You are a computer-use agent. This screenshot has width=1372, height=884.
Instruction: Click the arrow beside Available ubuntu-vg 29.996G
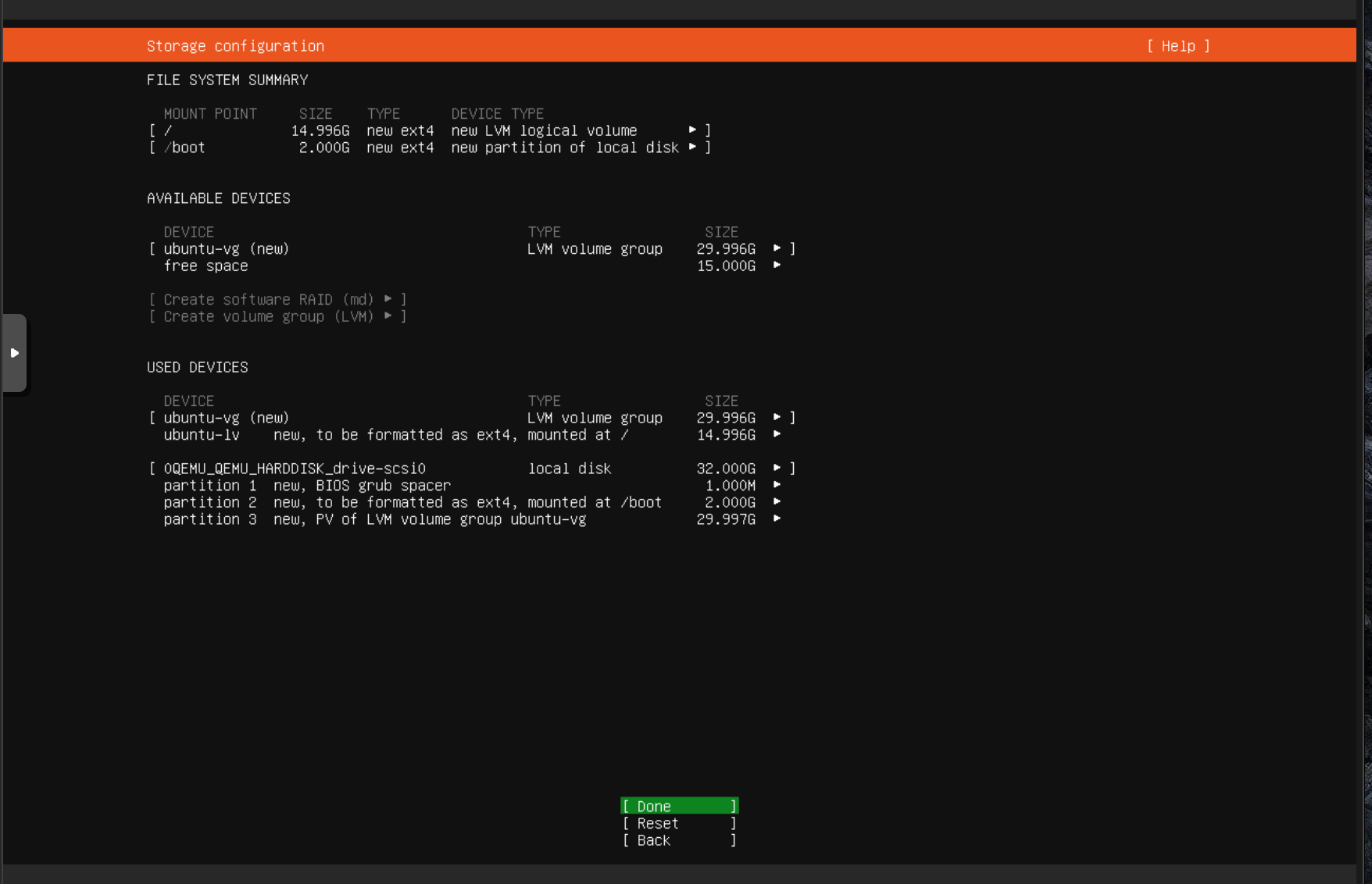pos(777,248)
